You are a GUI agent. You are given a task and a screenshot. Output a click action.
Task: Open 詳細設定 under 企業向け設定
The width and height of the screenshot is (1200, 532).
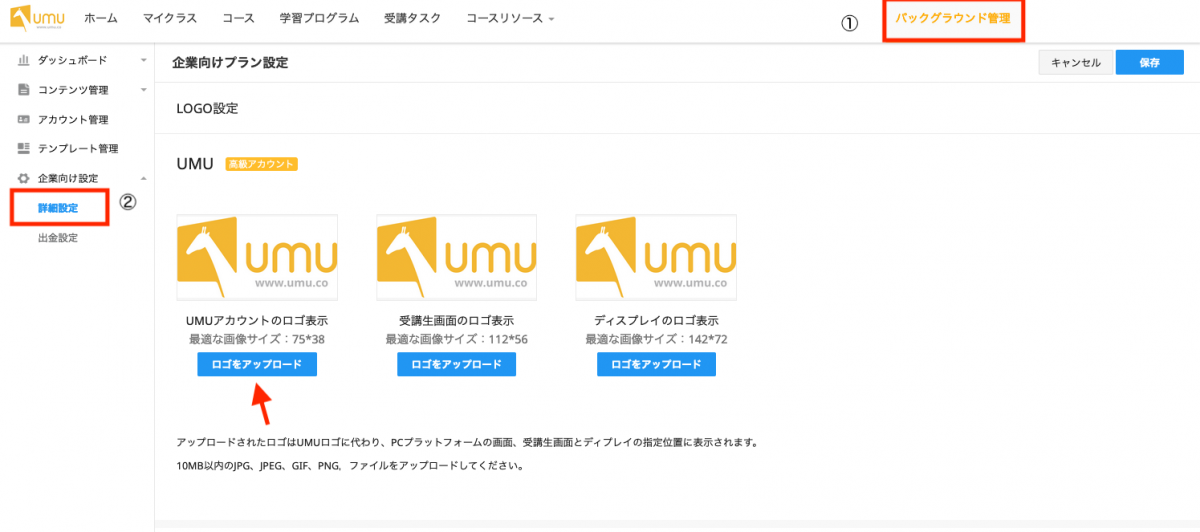58,208
